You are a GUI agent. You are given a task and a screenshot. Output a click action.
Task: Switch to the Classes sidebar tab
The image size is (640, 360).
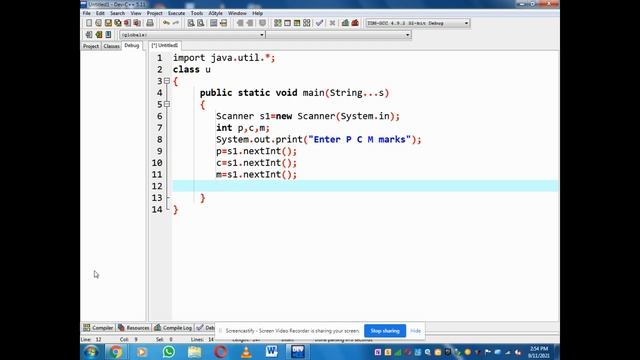(111, 46)
